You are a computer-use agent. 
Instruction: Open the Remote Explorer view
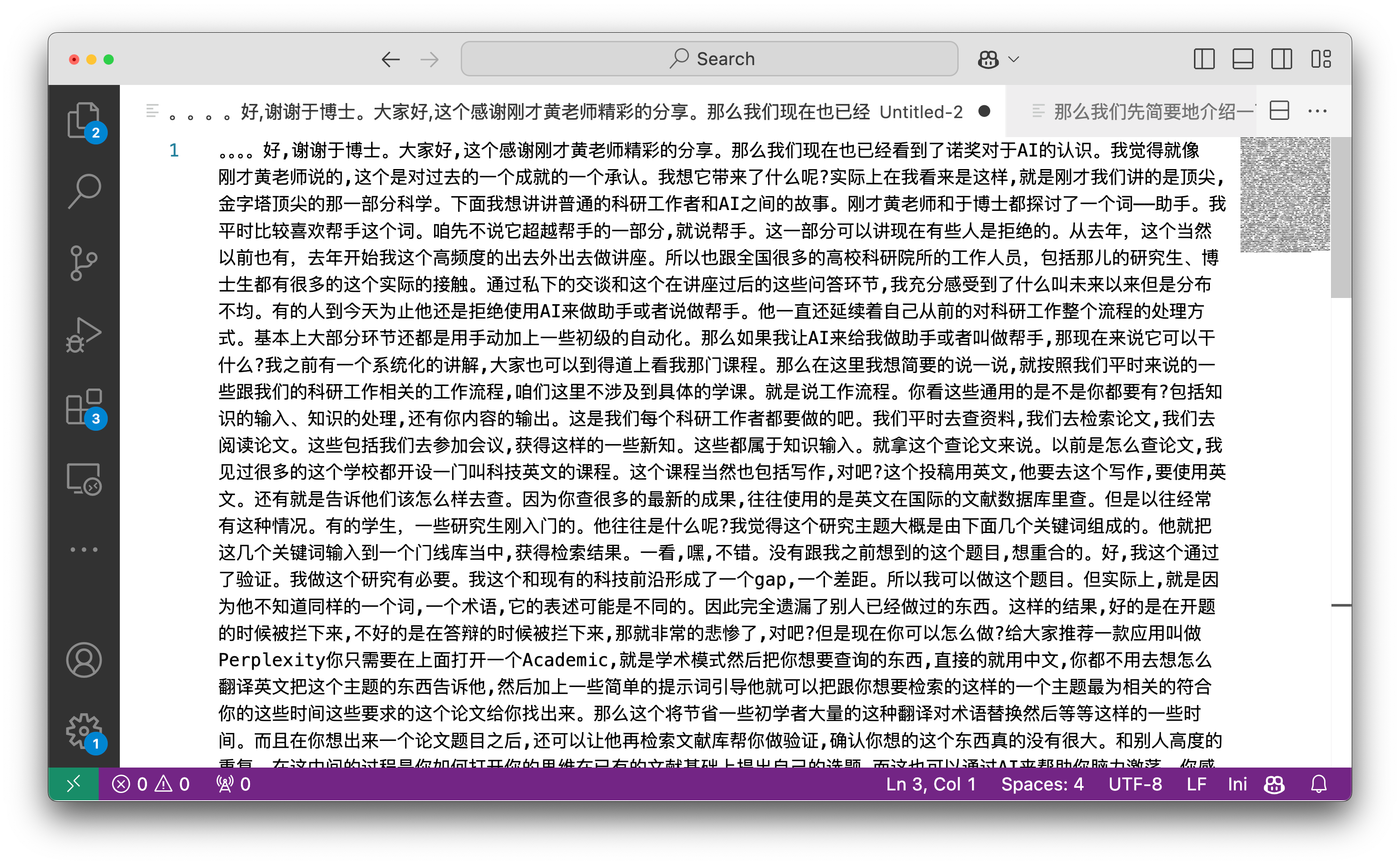point(84,478)
